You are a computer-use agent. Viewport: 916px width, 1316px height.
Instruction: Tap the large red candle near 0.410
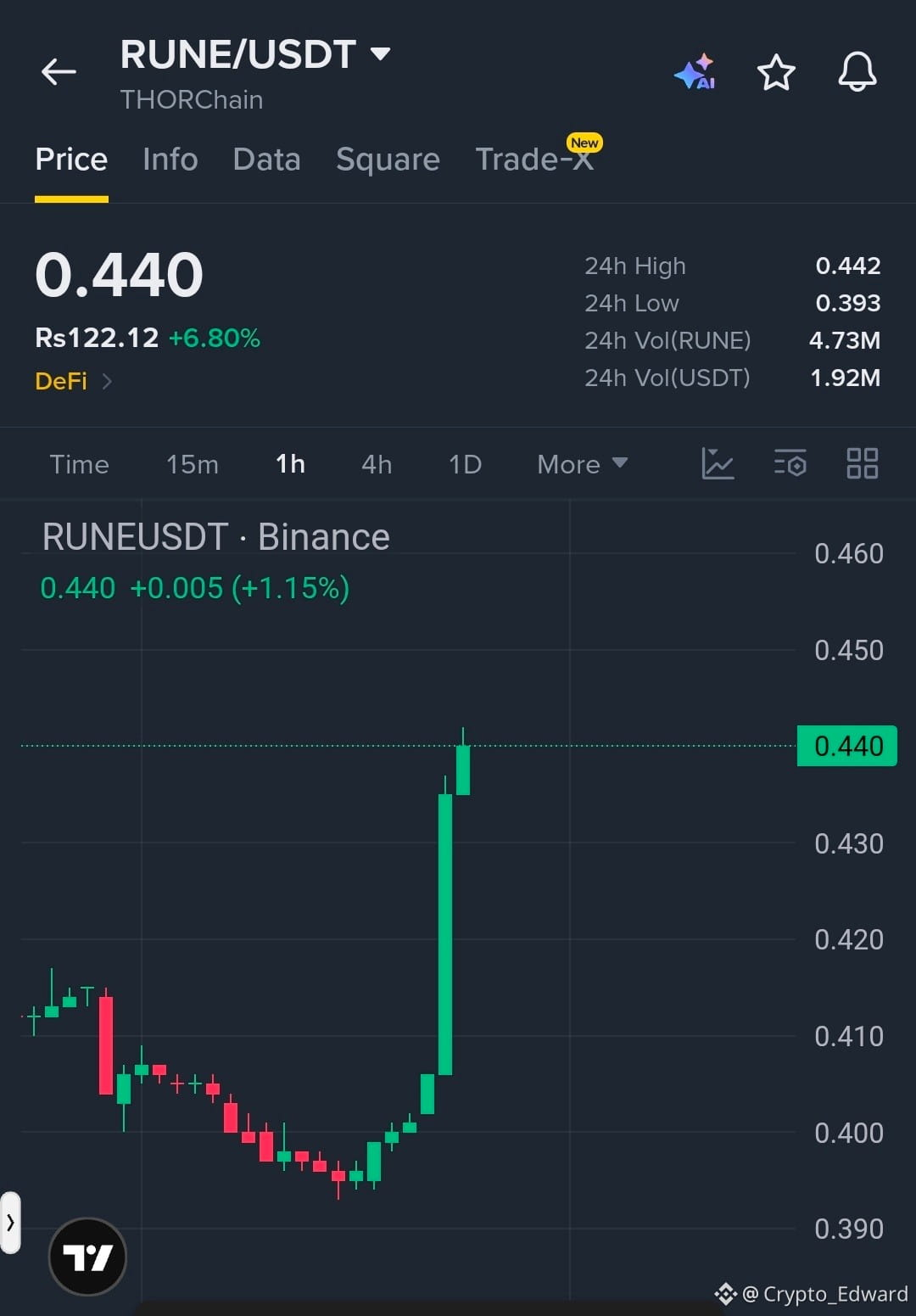106,1045
